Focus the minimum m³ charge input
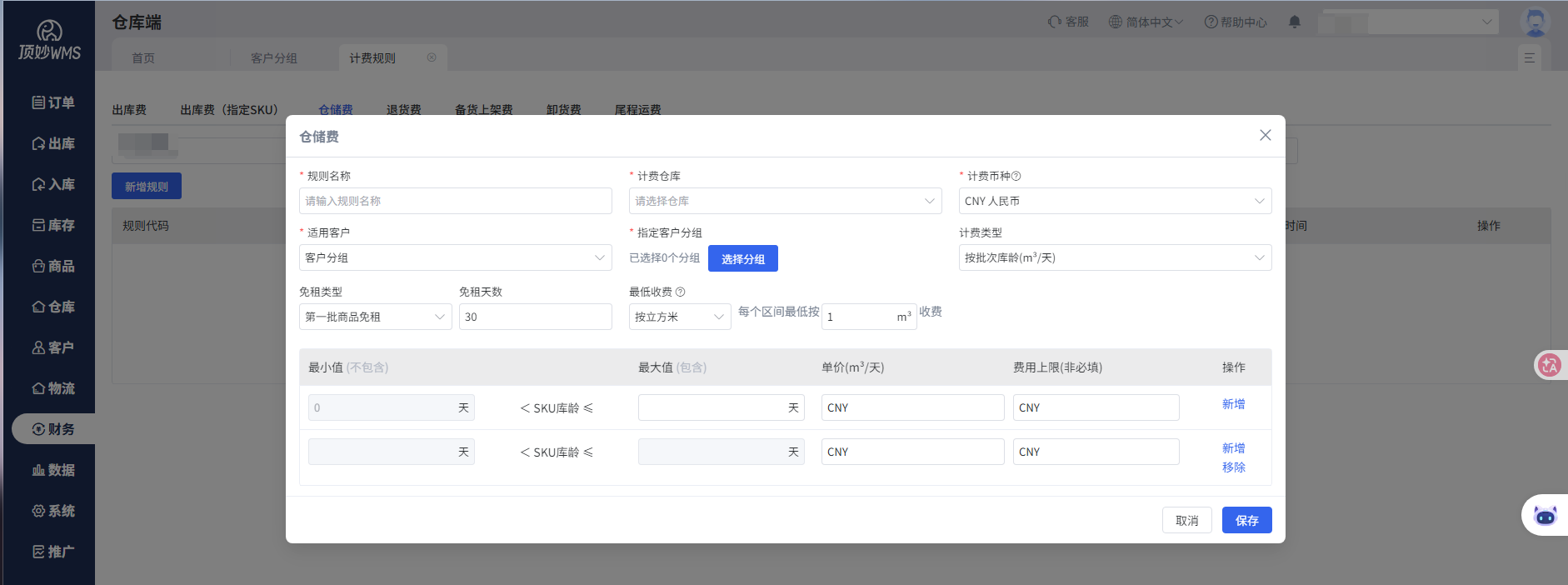Image resolution: width=1568 pixels, height=585 pixels. [x=869, y=317]
